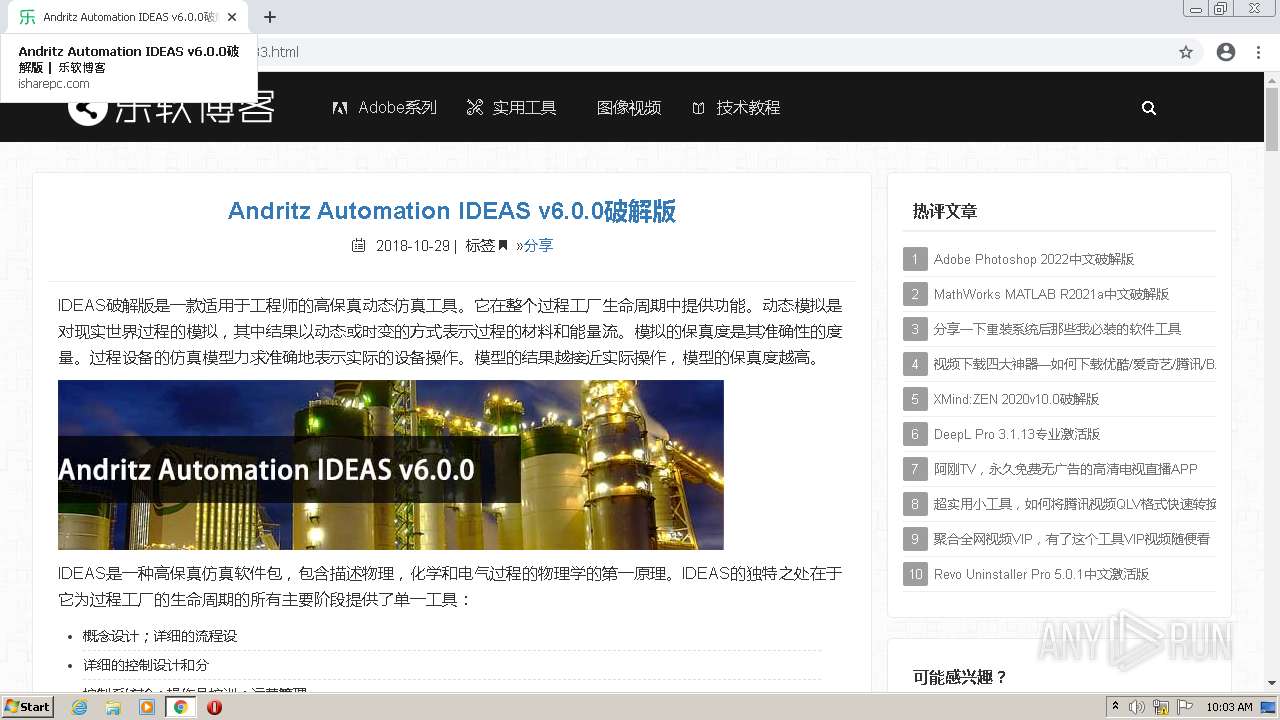Close the Andritz Automation IDEAS tab
This screenshot has height=720, width=1280.
232,17
